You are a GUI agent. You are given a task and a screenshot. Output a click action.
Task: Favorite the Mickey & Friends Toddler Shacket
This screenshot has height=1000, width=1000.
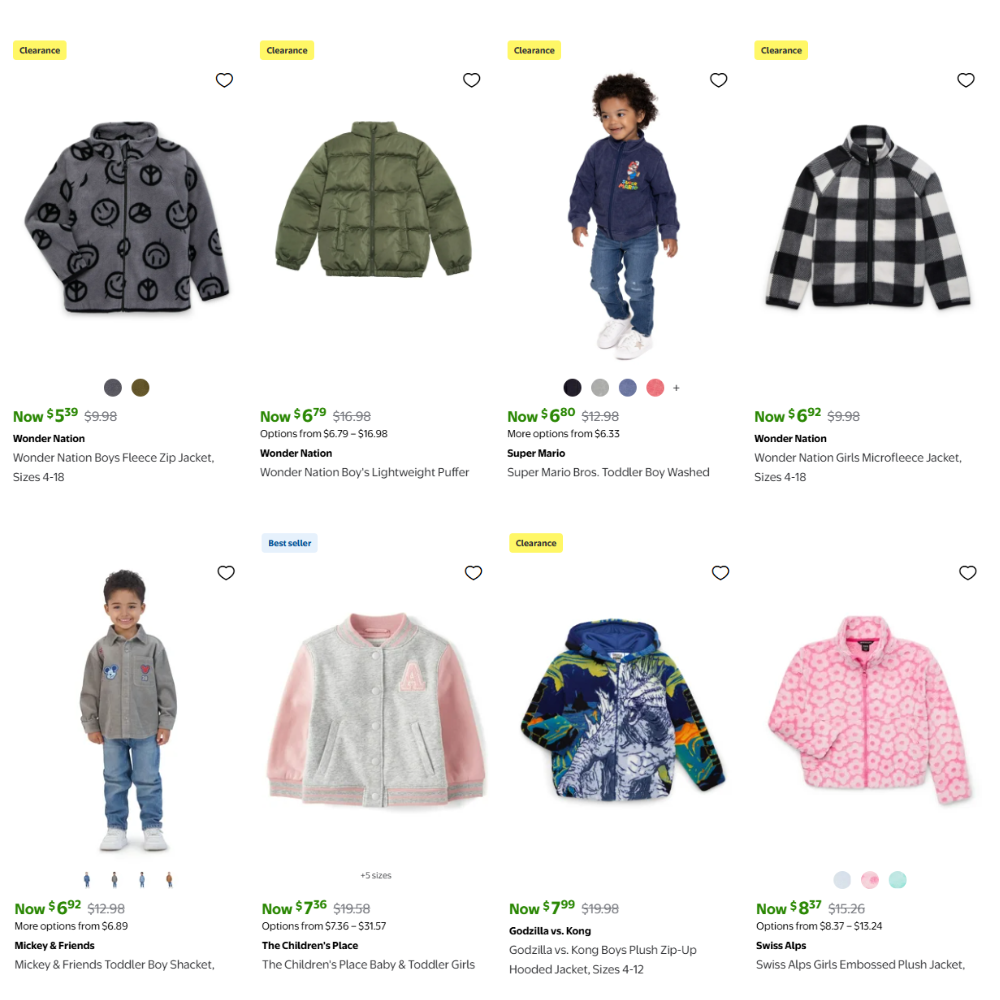[x=226, y=573]
